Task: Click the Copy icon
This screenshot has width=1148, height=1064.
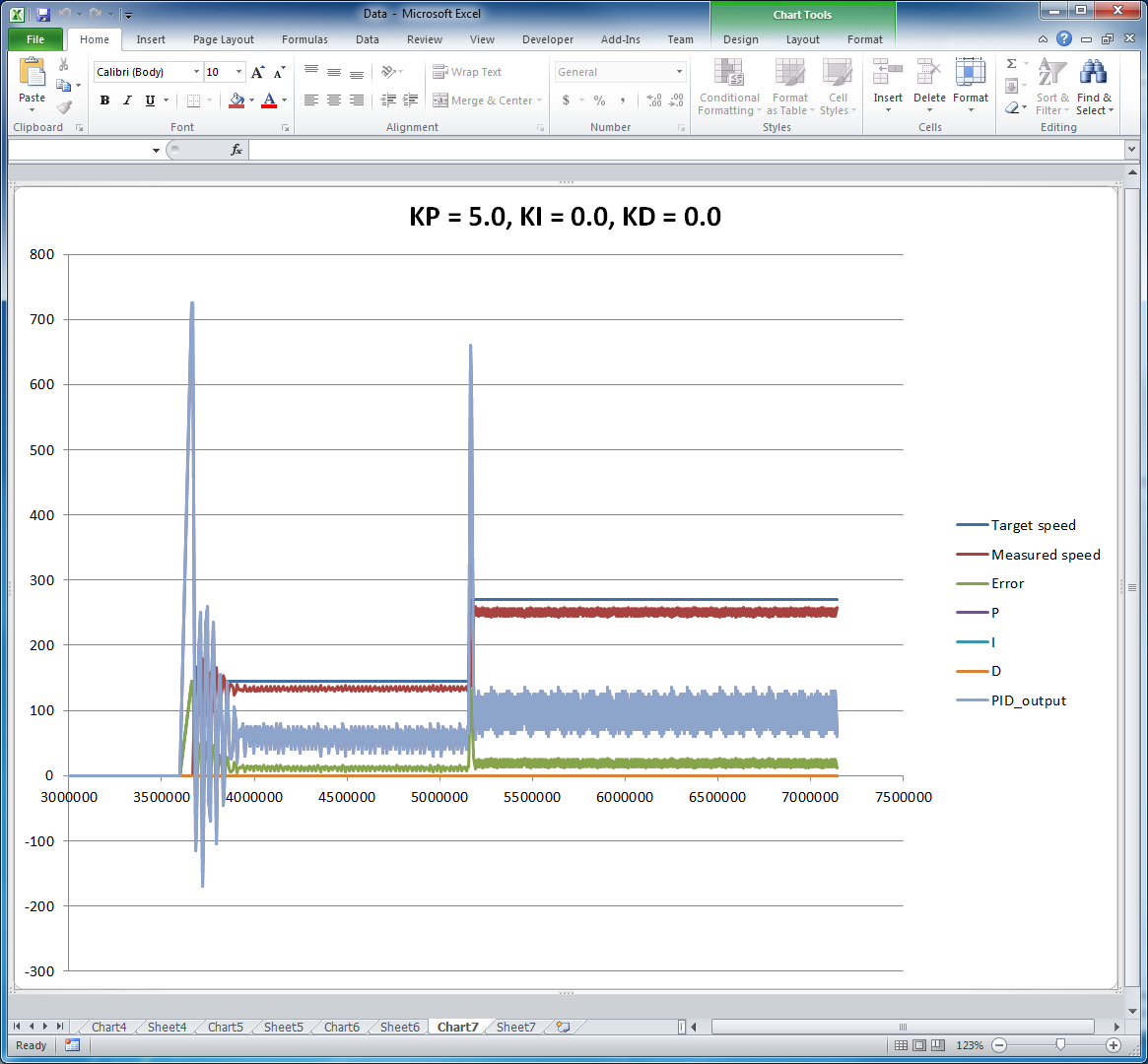Action: tap(64, 85)
